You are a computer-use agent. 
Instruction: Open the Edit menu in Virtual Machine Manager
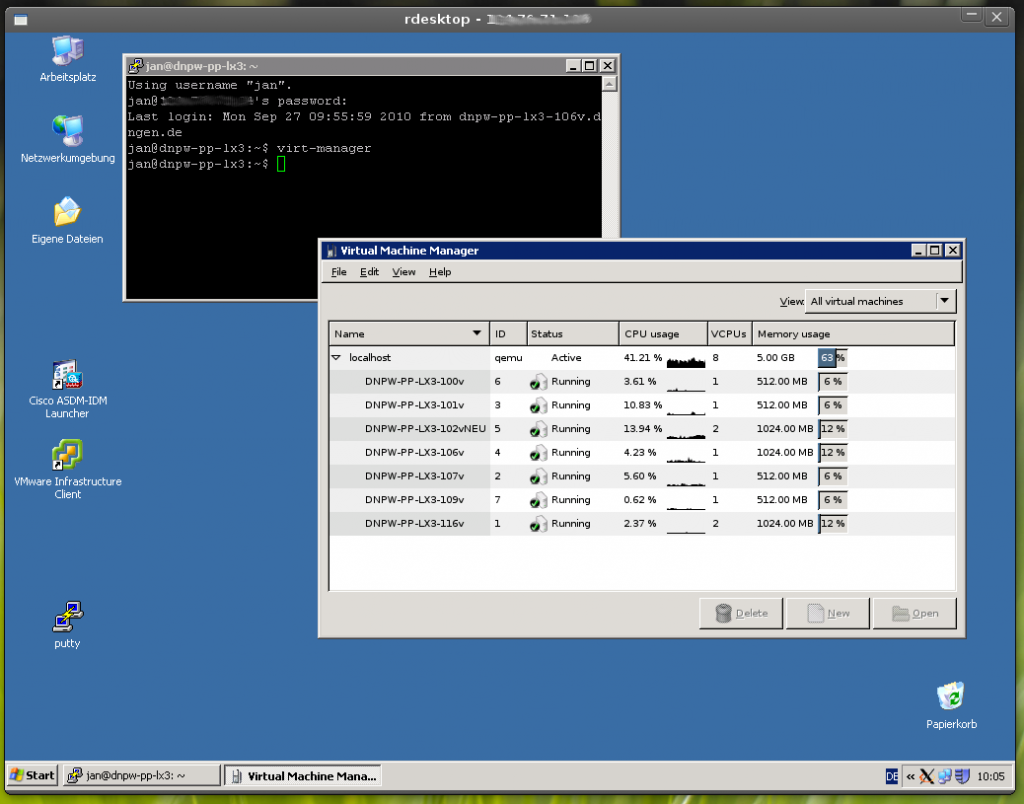(x=369, y=271)
